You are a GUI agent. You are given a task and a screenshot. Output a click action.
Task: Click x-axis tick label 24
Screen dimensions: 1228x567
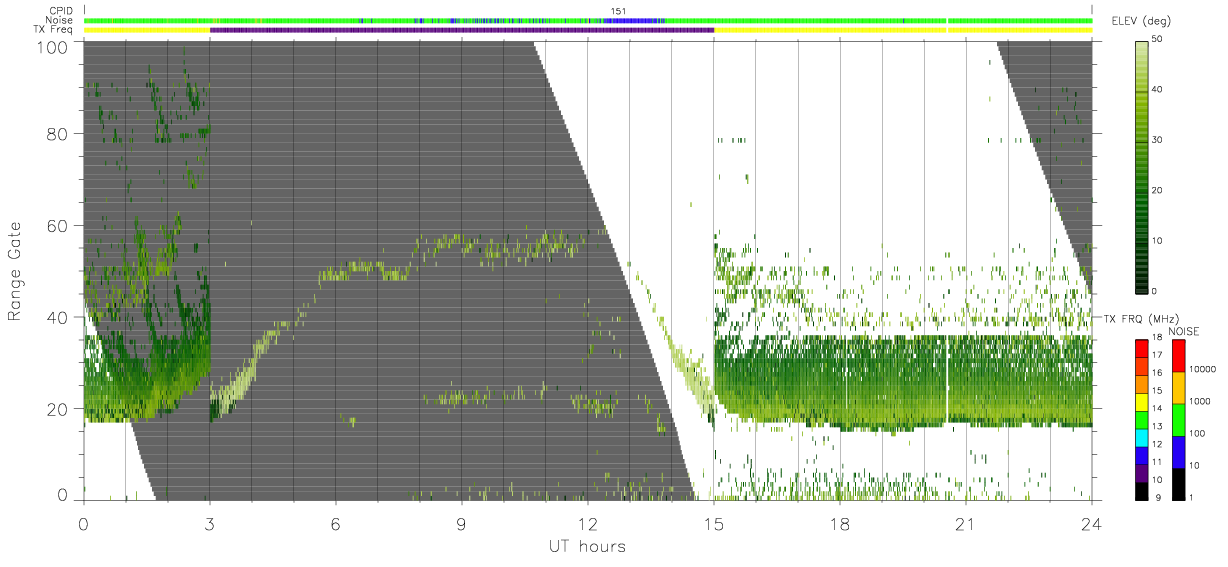pyautogui.click(x=1092, y=523)
